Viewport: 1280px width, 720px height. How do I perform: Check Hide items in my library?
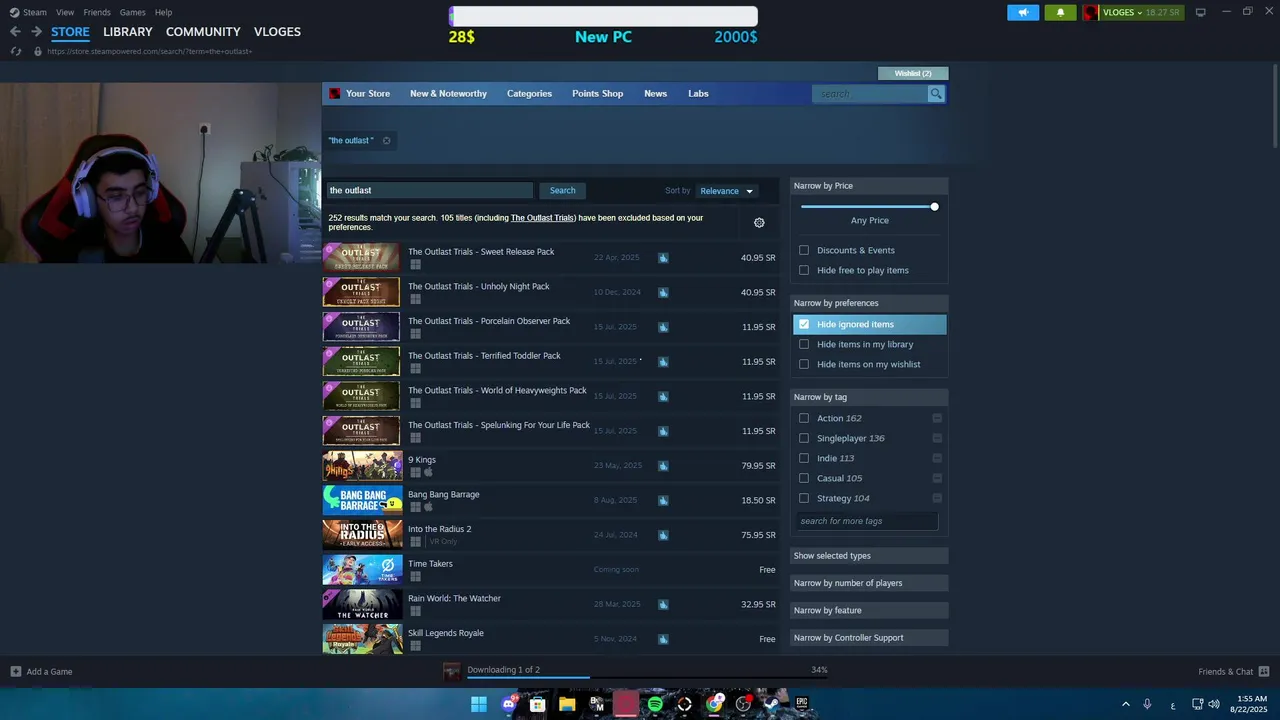pyautogui.click(x=804, y=344)
